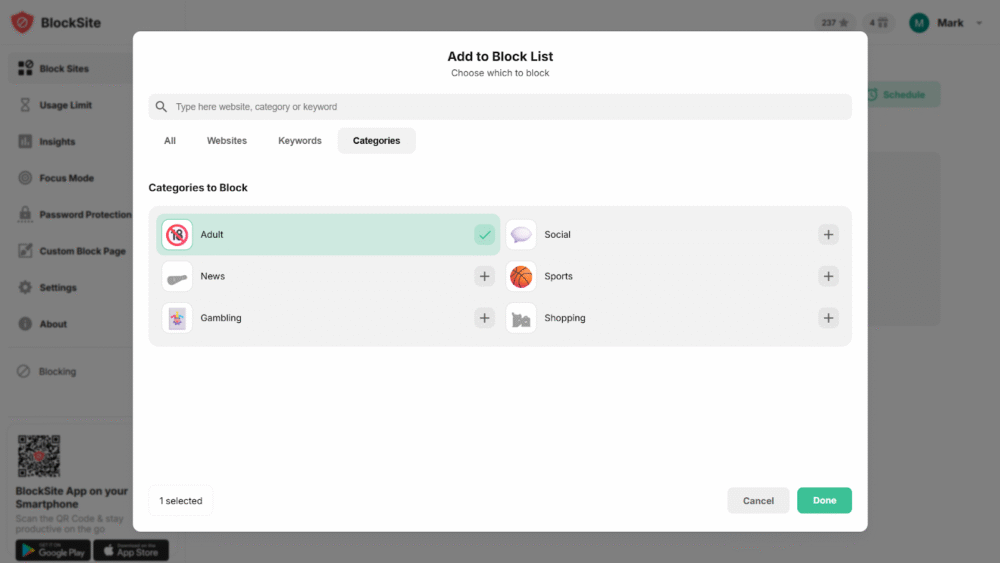Screen dimensions: 1000x563
Task: Toggle the Sports category plus button
Action: click(828, 276)
